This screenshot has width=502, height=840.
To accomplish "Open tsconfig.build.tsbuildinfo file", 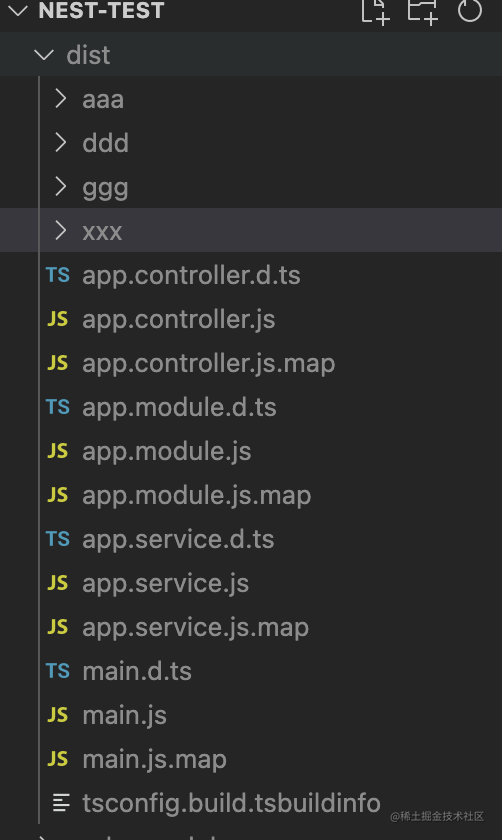I will pos(251,802).
